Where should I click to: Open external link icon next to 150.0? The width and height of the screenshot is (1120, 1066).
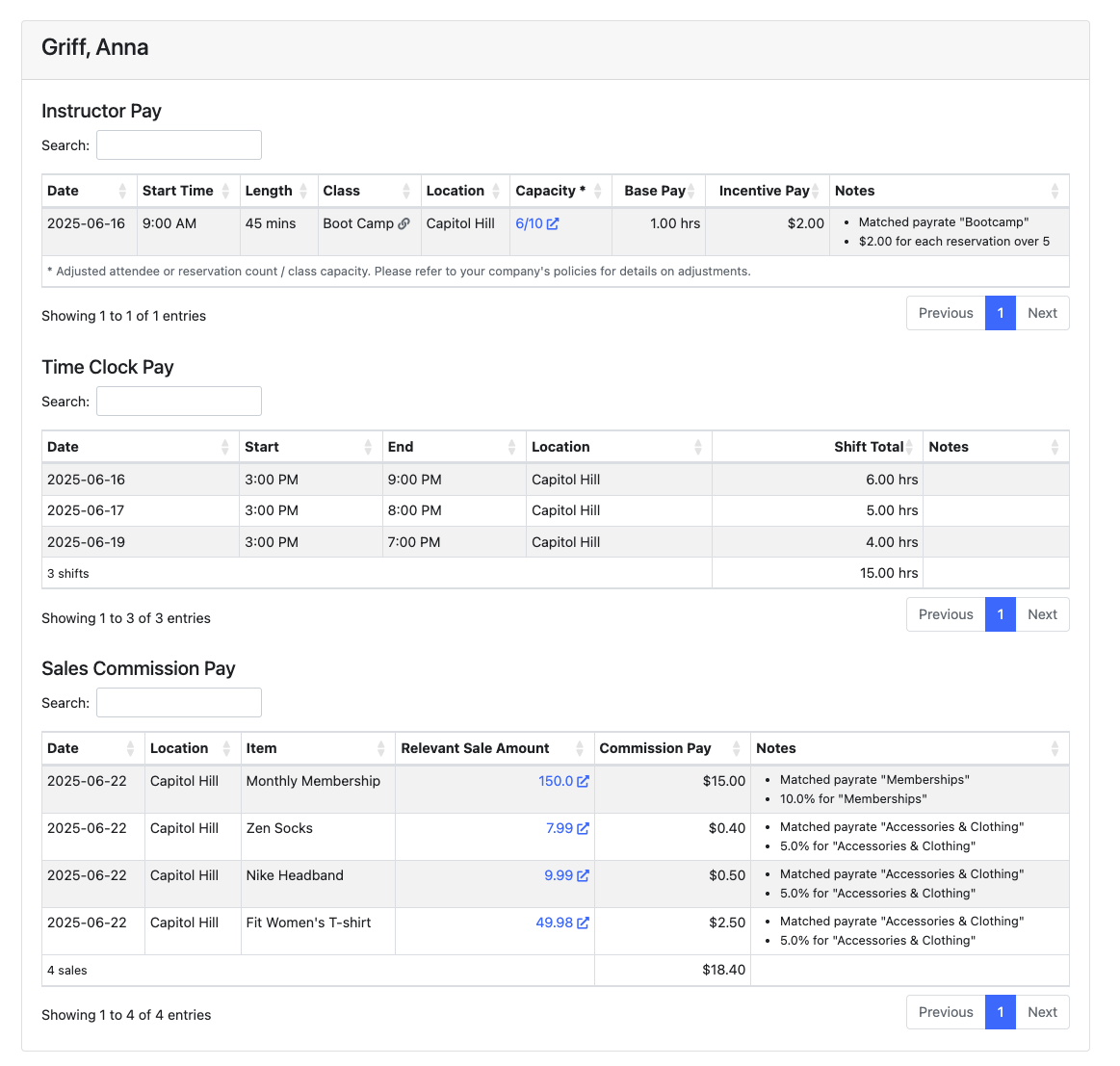point(583,782)
